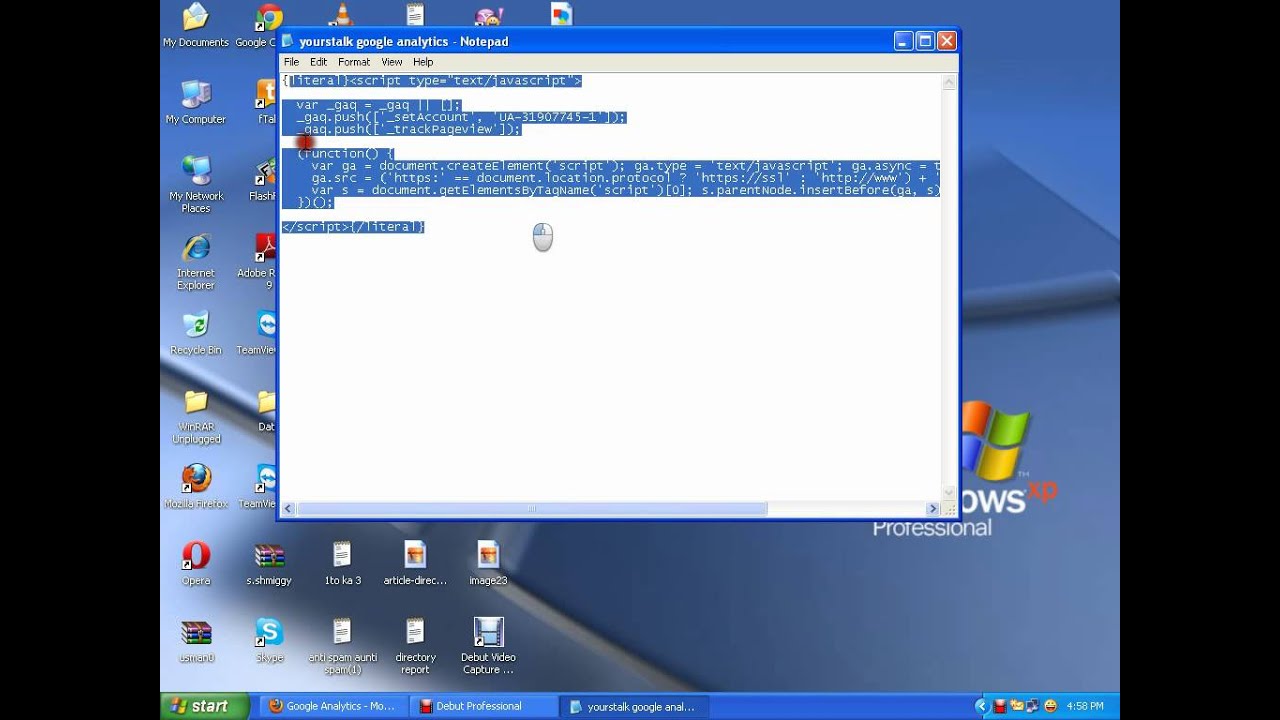Switch to Debut Professional taskbar item
Screen dimensions: 1280x720
pos(484,706)
